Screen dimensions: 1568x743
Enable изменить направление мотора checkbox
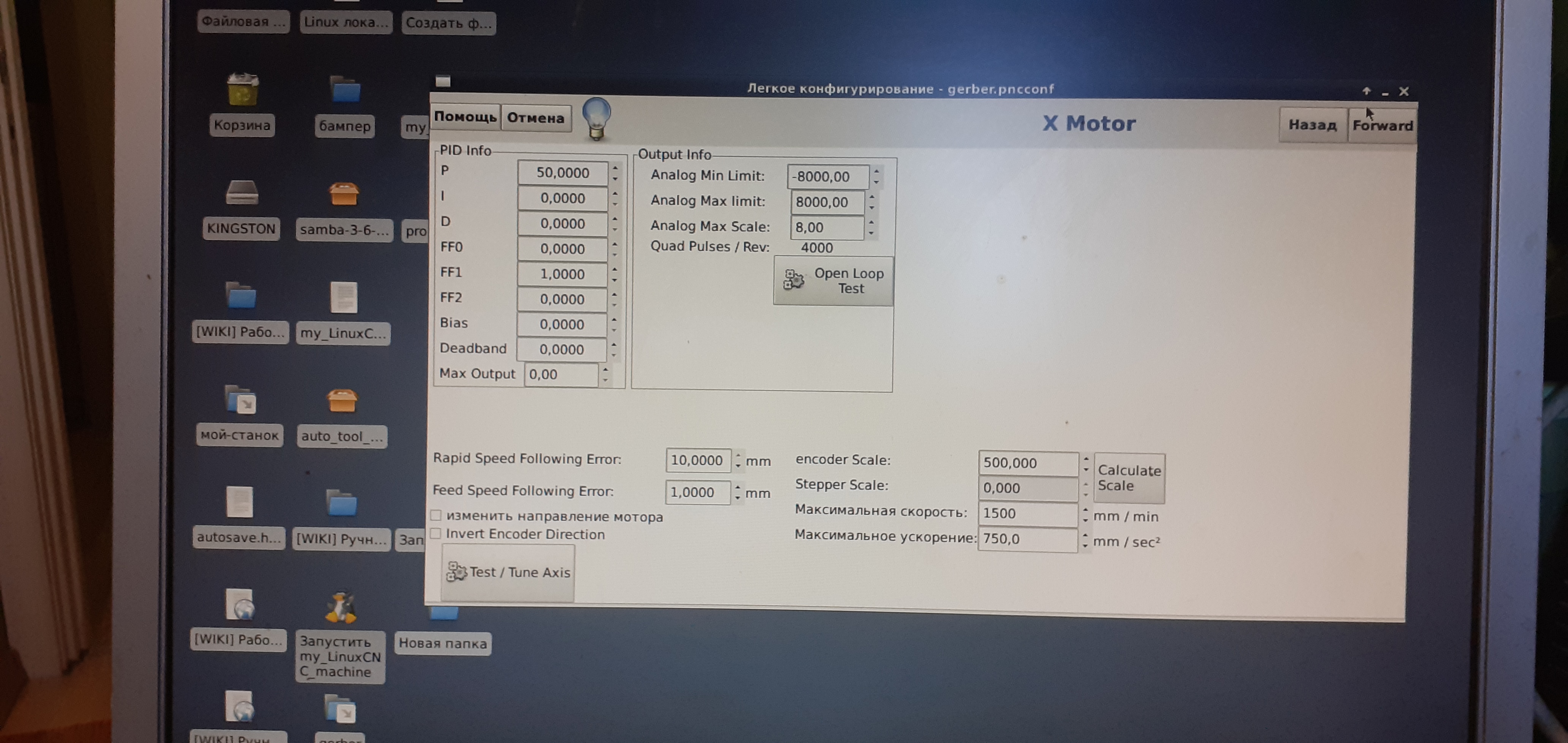436,515
